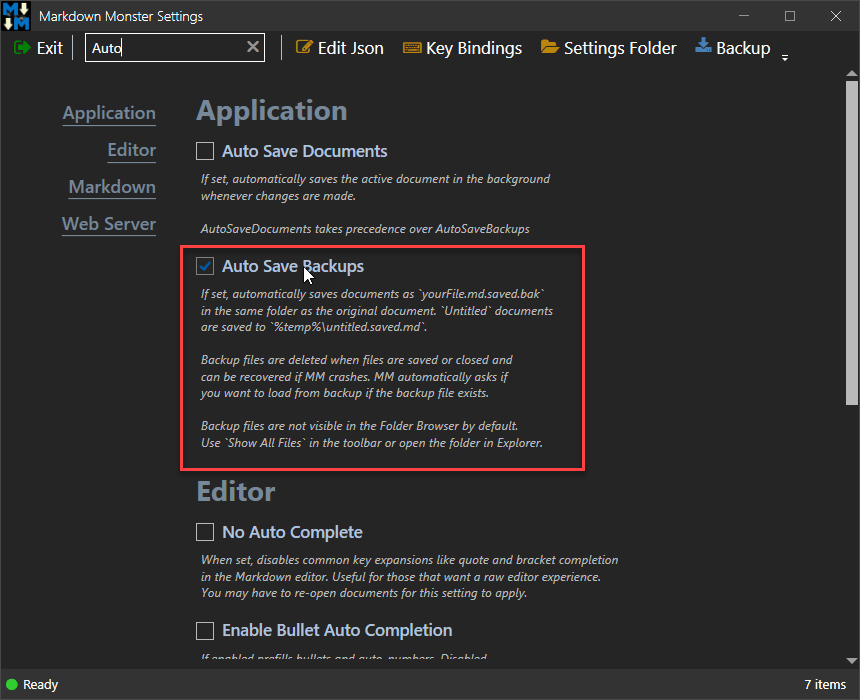860x700 pixels.
Task: Click the Ready status text
Action: tap(41, 685)
